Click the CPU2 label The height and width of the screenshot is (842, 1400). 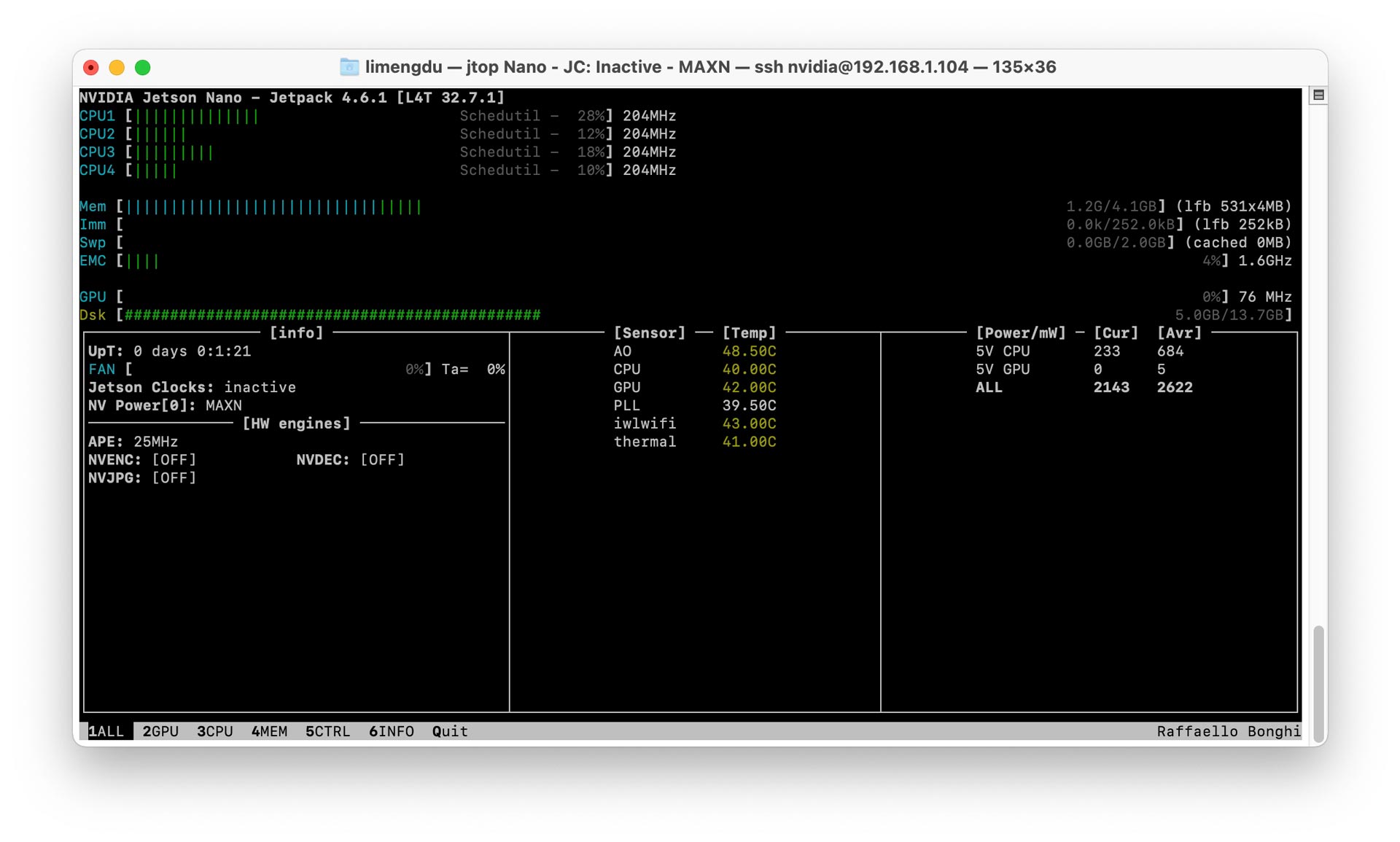pyautogui.click(x=97, y=134)
